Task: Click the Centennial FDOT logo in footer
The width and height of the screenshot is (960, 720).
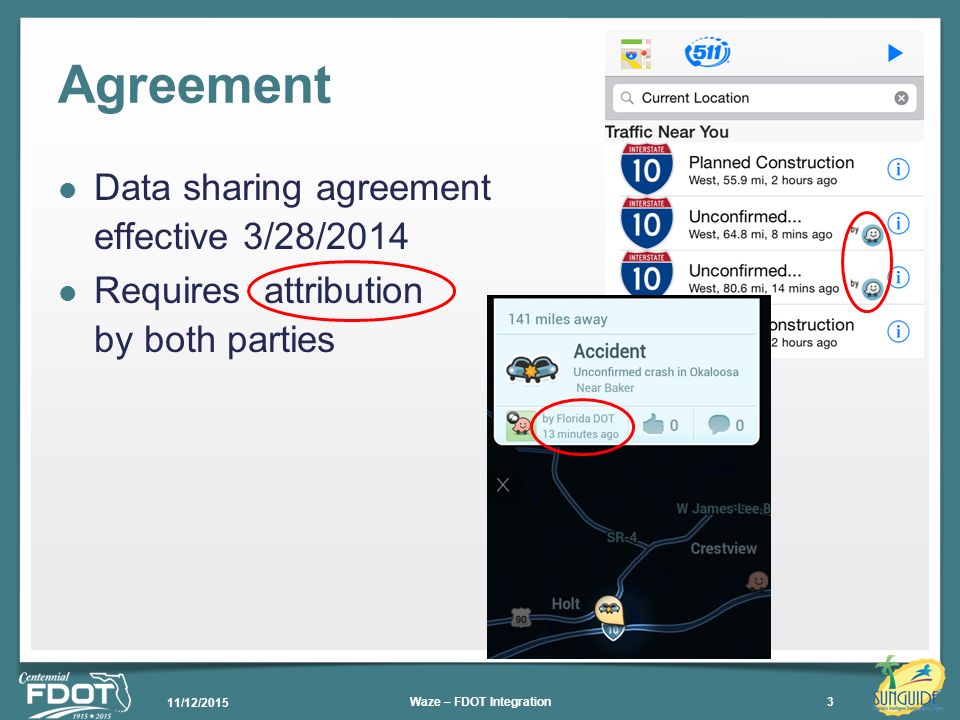Action: [75, 695]
